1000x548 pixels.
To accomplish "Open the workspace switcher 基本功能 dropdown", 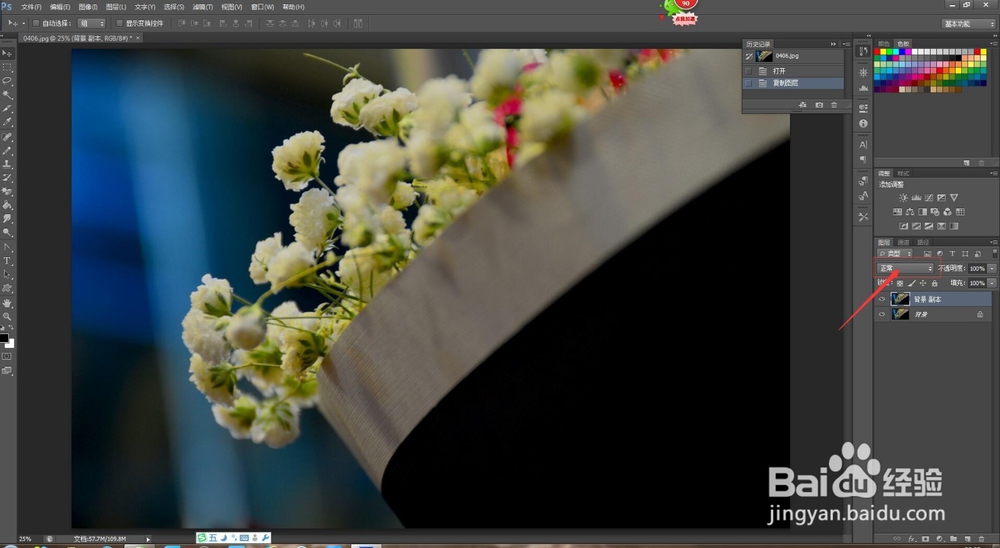I will tap(968, 24).
